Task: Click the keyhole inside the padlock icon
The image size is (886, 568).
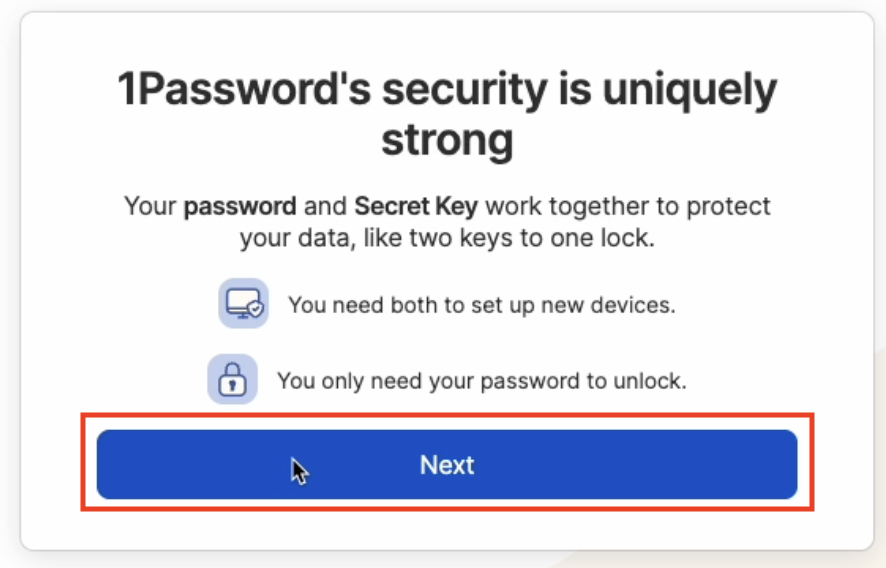Action: pos(232,384)
